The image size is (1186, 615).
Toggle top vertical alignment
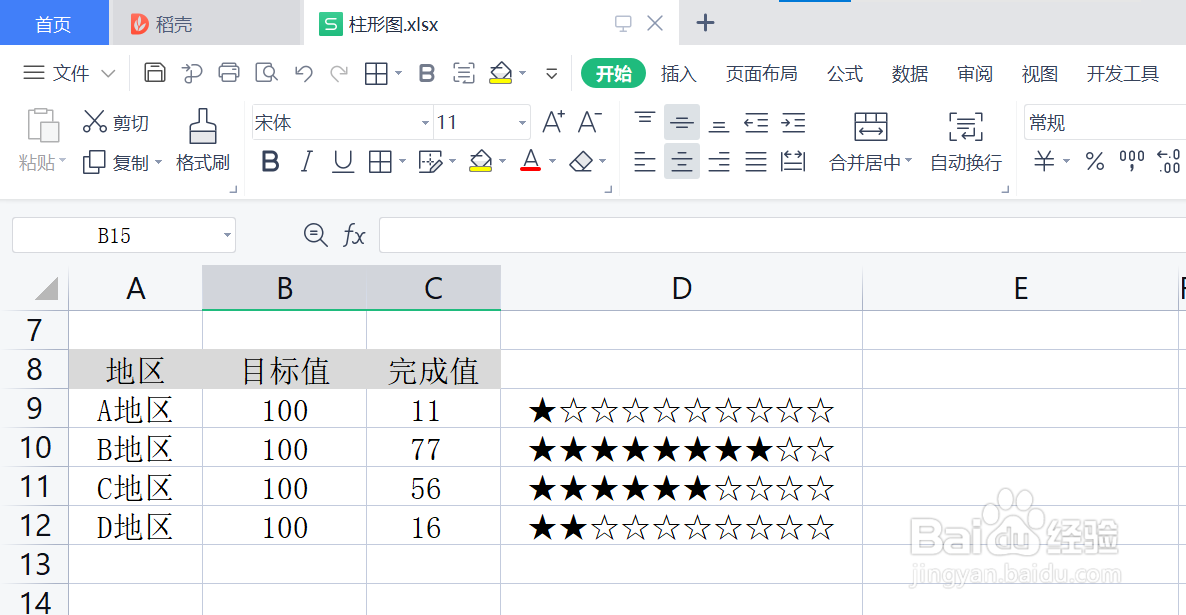tap(644, 122)
